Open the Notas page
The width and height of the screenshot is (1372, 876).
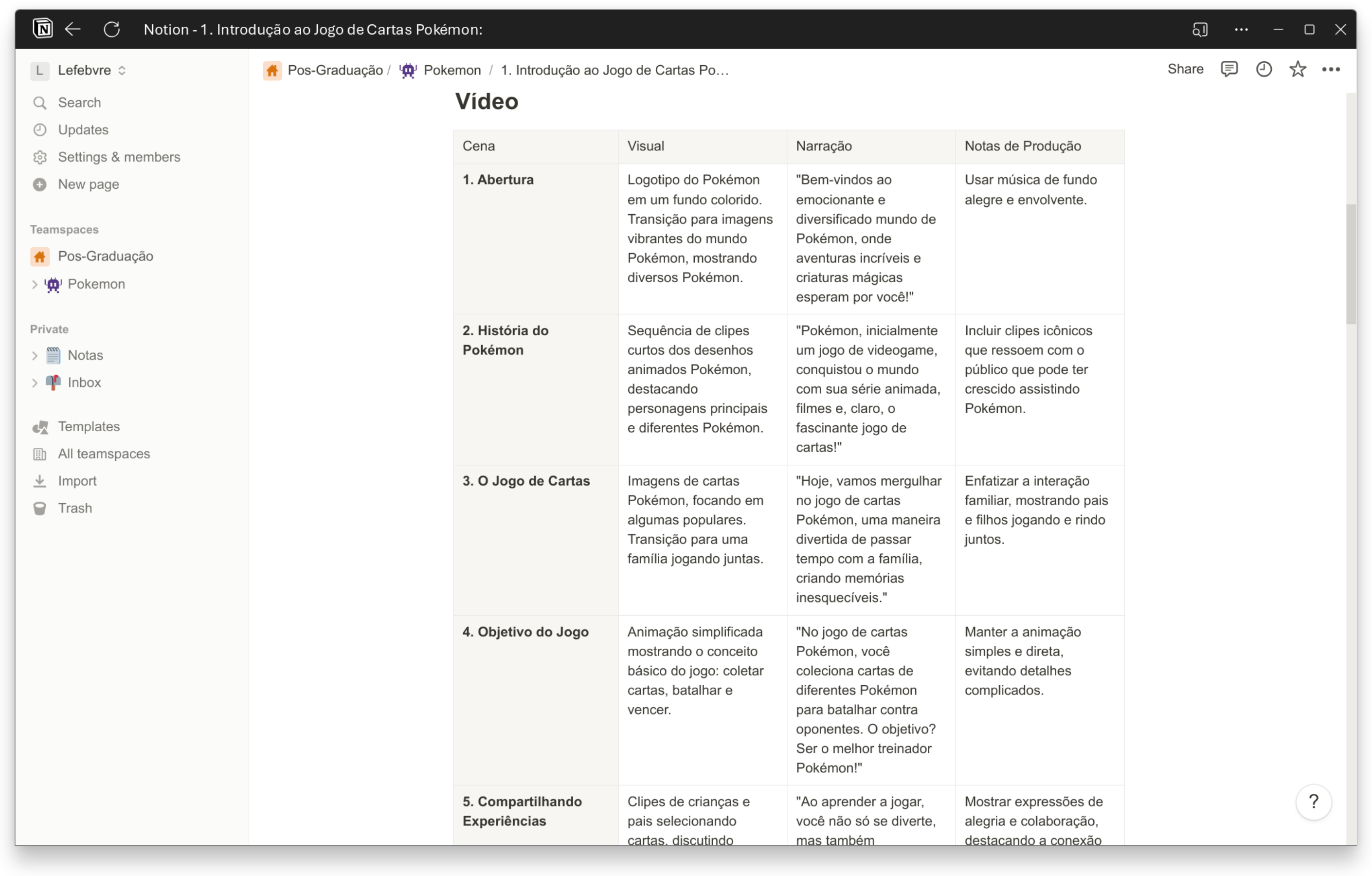[86, 356]
